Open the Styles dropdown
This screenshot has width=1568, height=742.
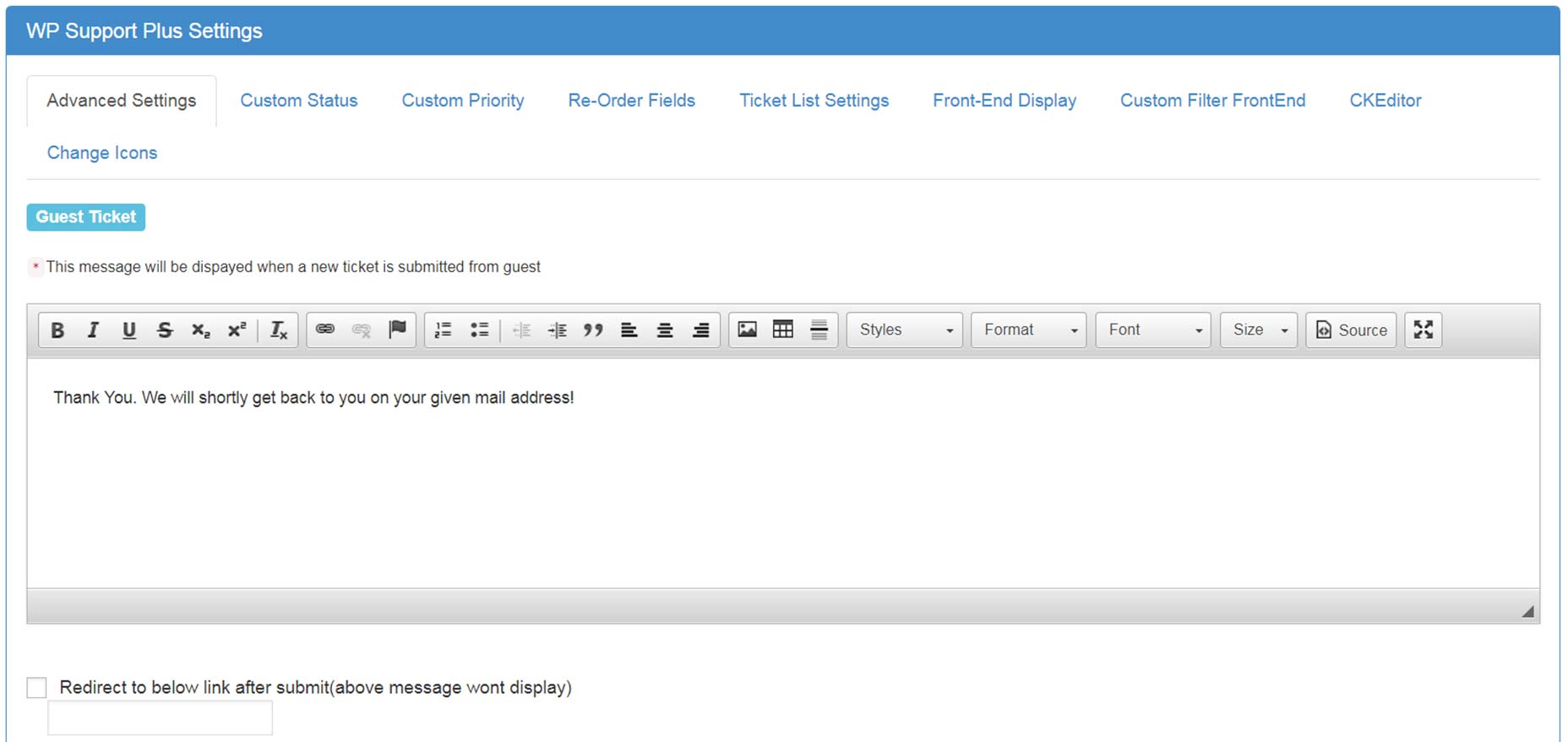click(904, 330)
